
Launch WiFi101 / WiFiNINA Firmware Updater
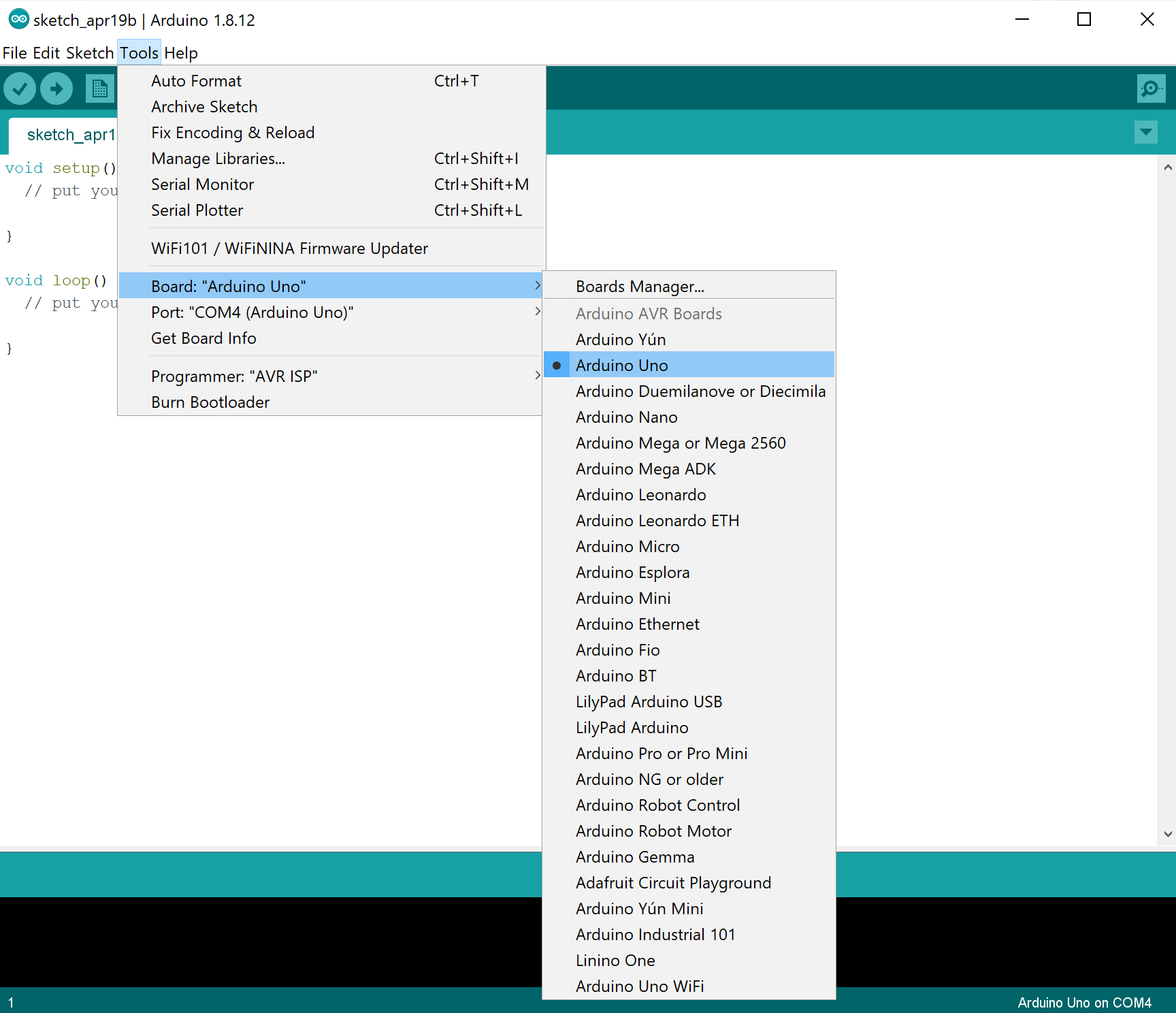tap(331, 248)
